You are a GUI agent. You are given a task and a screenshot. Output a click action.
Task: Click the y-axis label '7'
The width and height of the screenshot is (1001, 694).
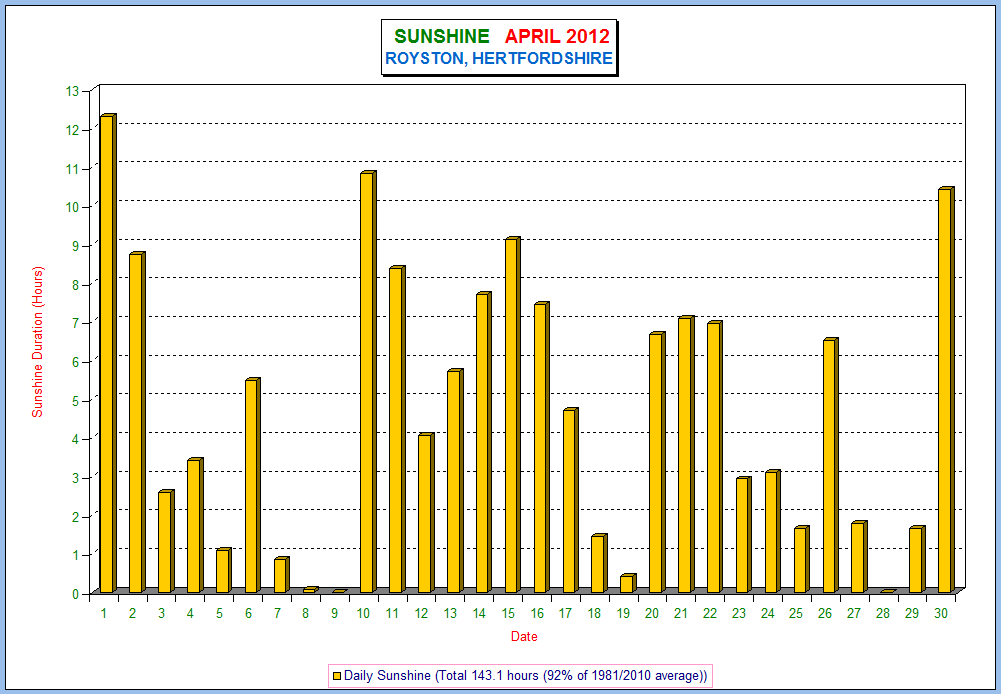click(75, 323)
